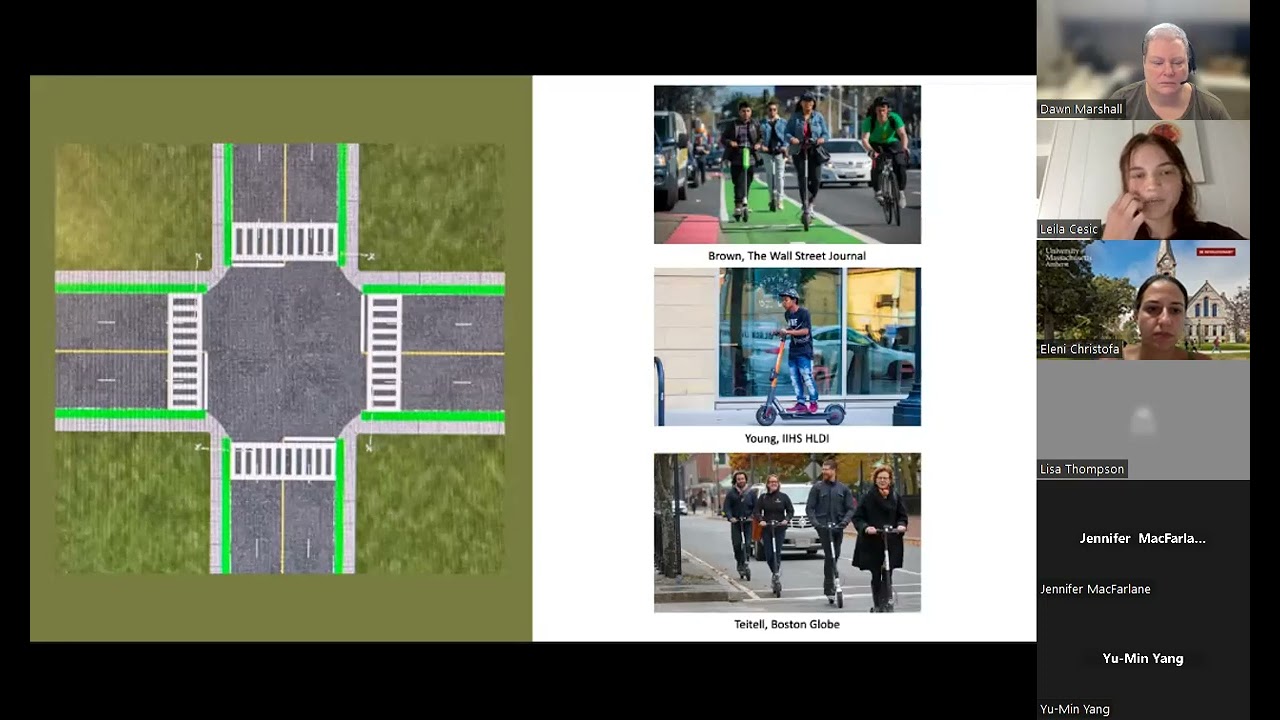
Task: Click the 'Leila Cesic' name label
Action: click(x=1069, y=229)
